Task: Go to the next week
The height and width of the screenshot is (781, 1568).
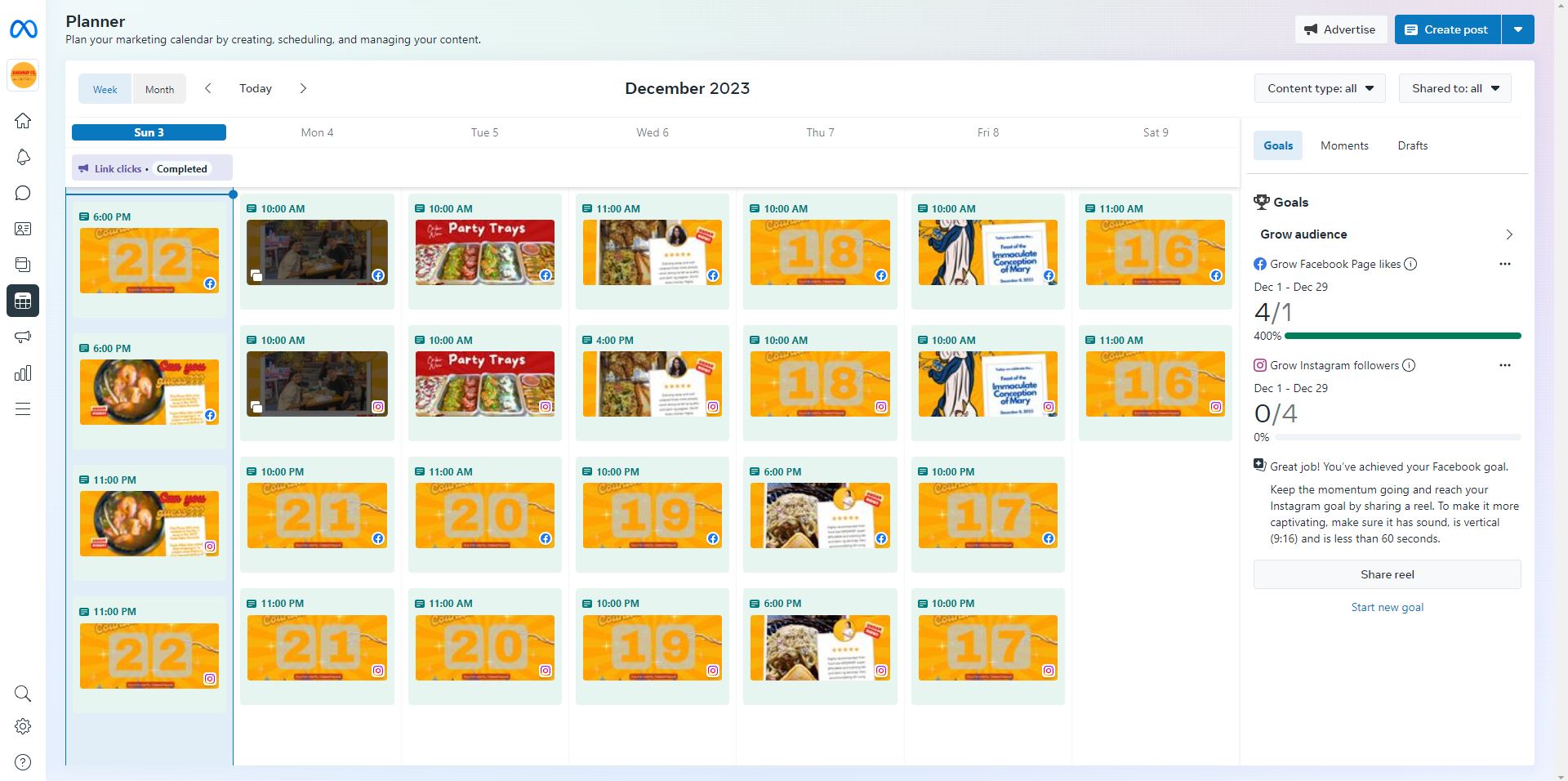Action: click(303, 88)
